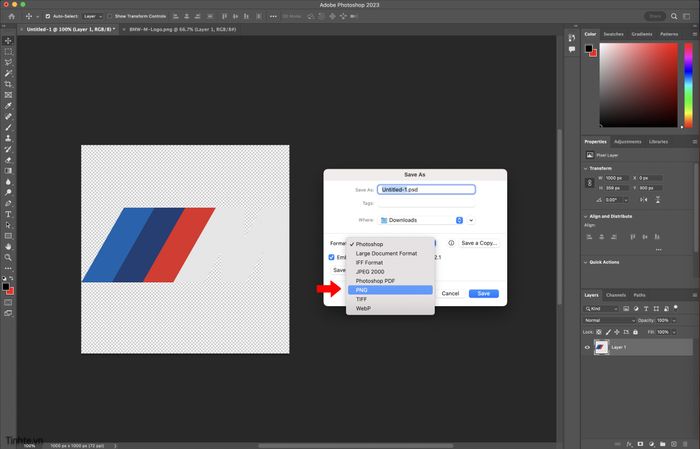Click the hue slider strip
700x449 pixels.
688,85
